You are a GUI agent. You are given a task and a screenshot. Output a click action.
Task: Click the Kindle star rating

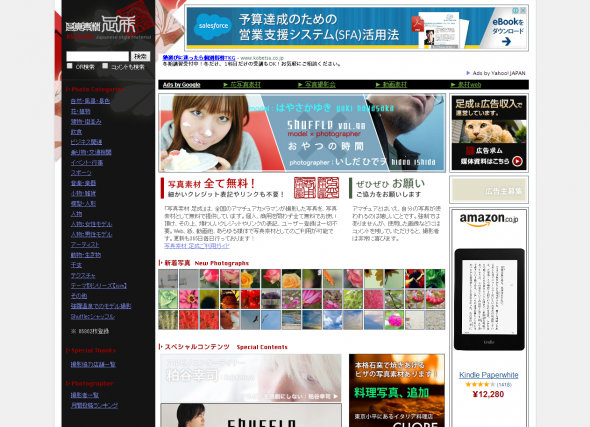(480, 384)
